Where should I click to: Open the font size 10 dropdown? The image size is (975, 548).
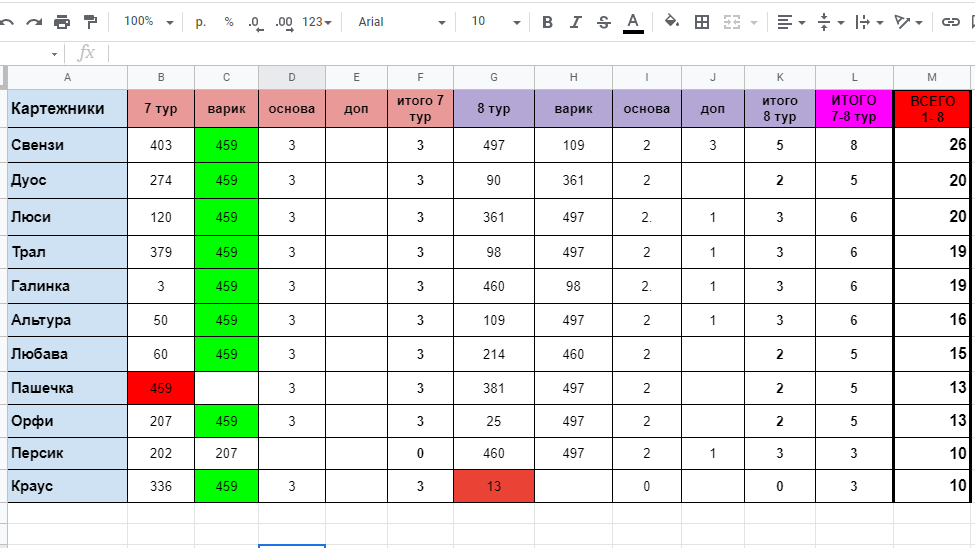pyautogui.click(x=495, y=22)
